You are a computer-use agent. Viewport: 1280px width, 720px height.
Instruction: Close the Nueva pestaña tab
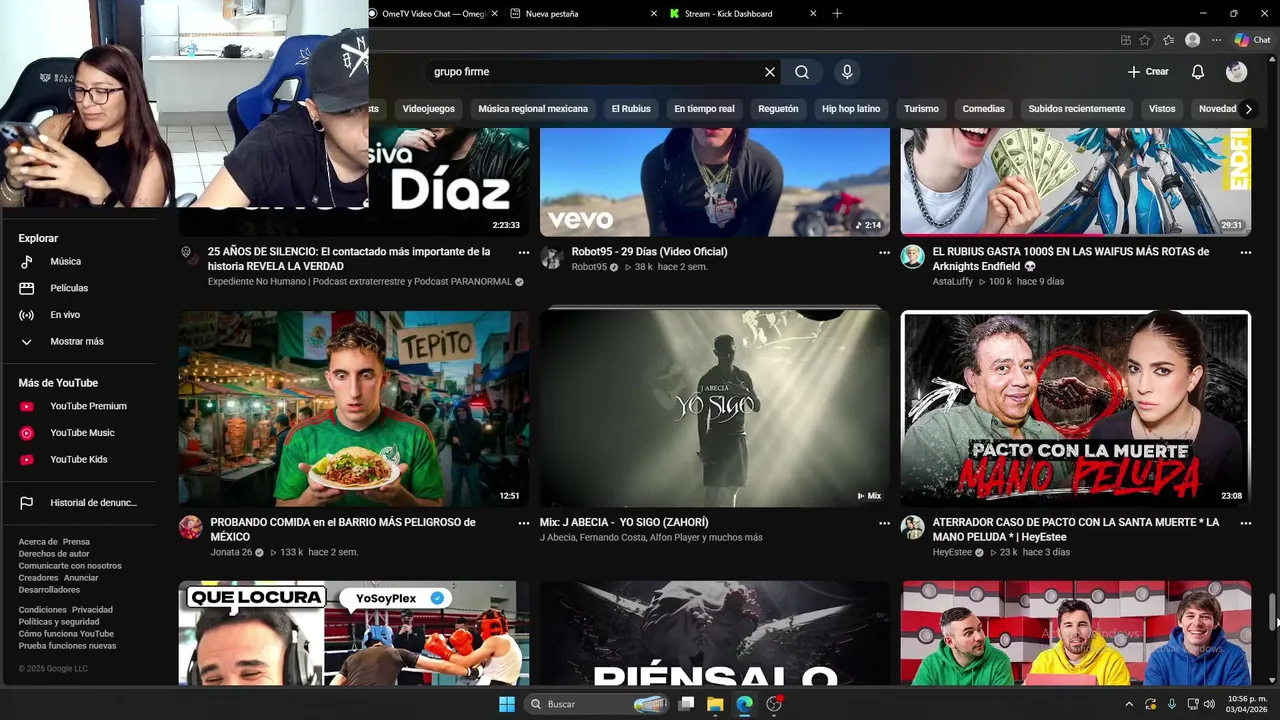pyautogui.click(x=654, y=14)
